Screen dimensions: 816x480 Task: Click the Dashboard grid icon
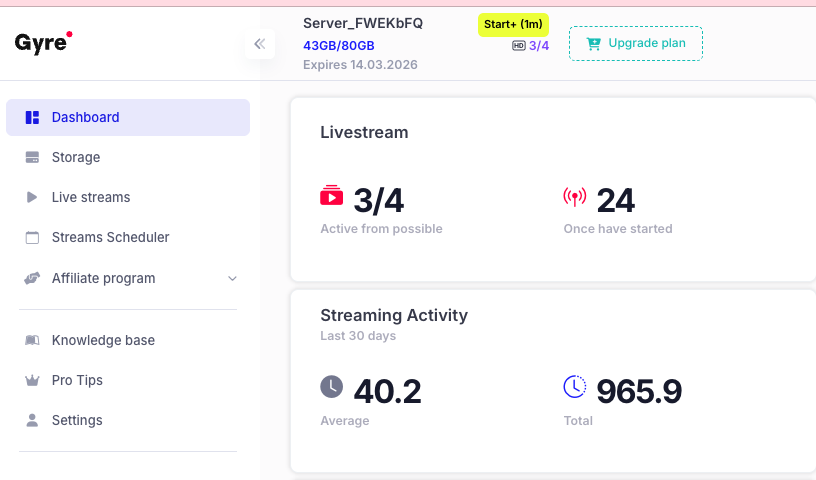[x=32, y=117]
